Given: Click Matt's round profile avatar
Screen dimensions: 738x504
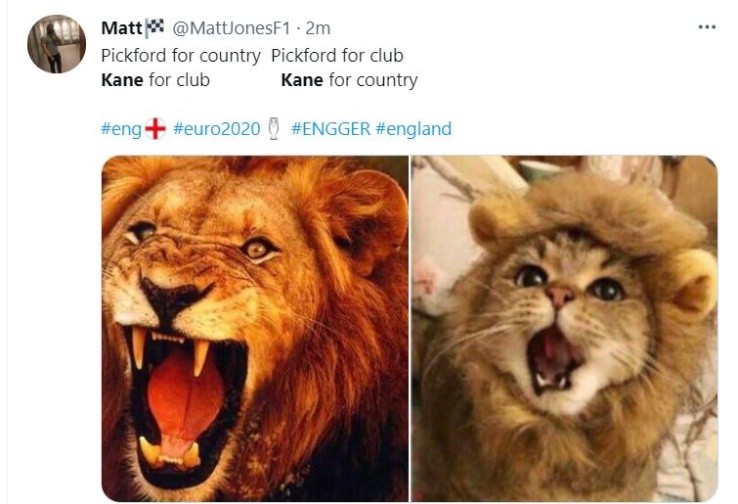Looking at the screenshot, I should [56, 44].
